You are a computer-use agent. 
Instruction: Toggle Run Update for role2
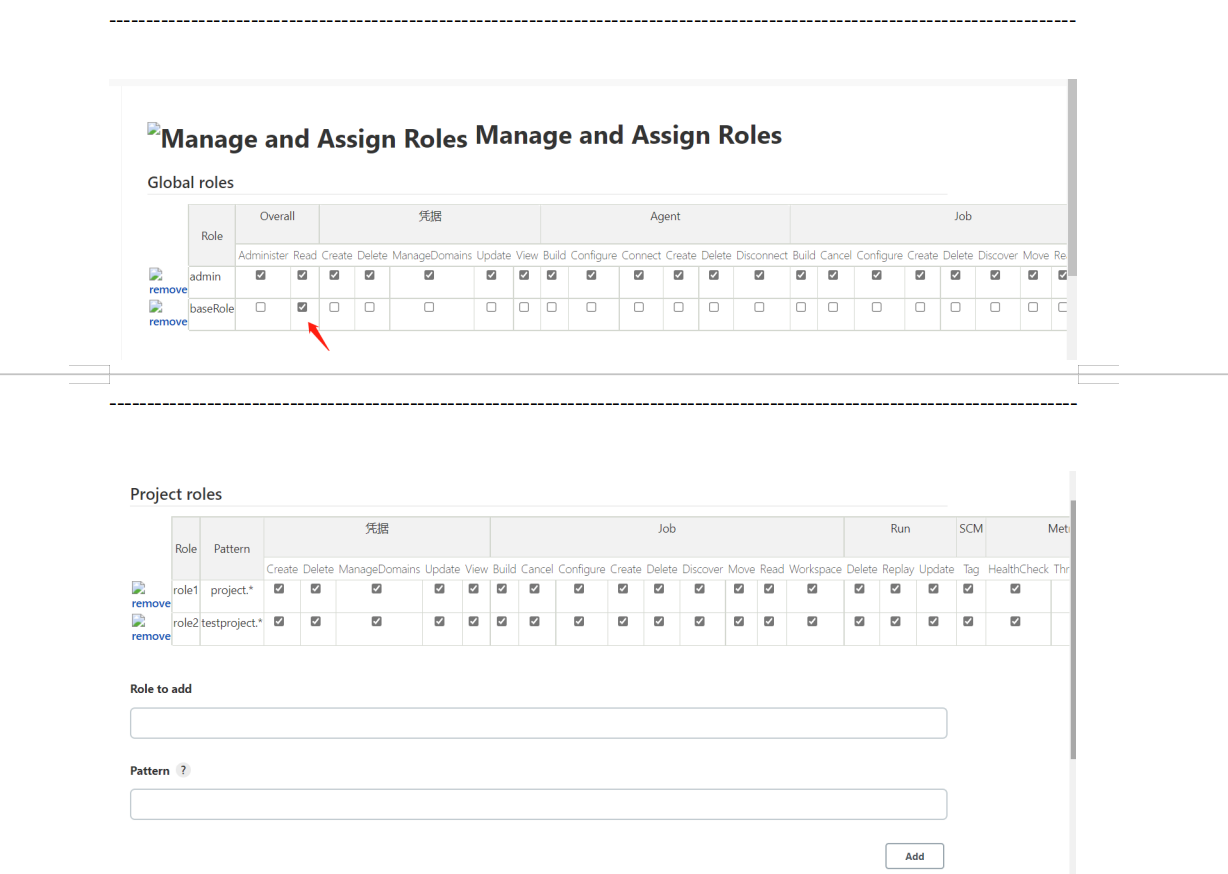coord(933,621)
